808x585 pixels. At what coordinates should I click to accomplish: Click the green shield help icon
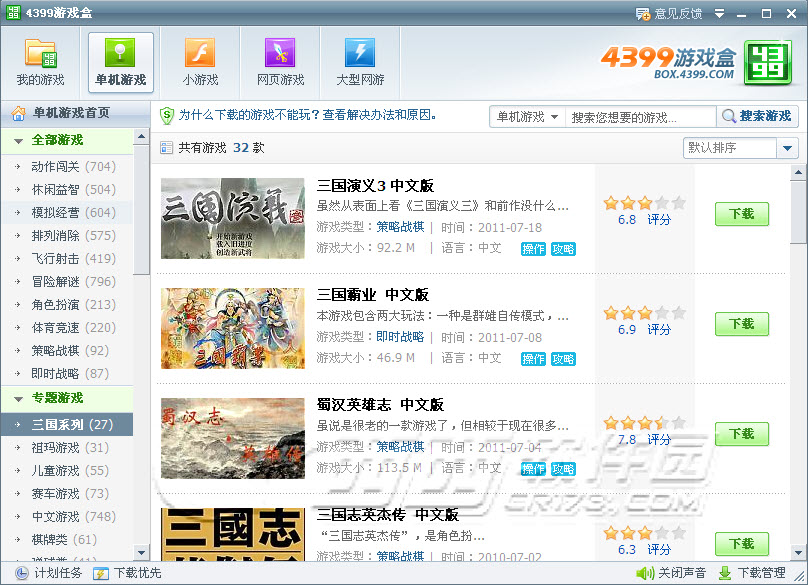166,115
